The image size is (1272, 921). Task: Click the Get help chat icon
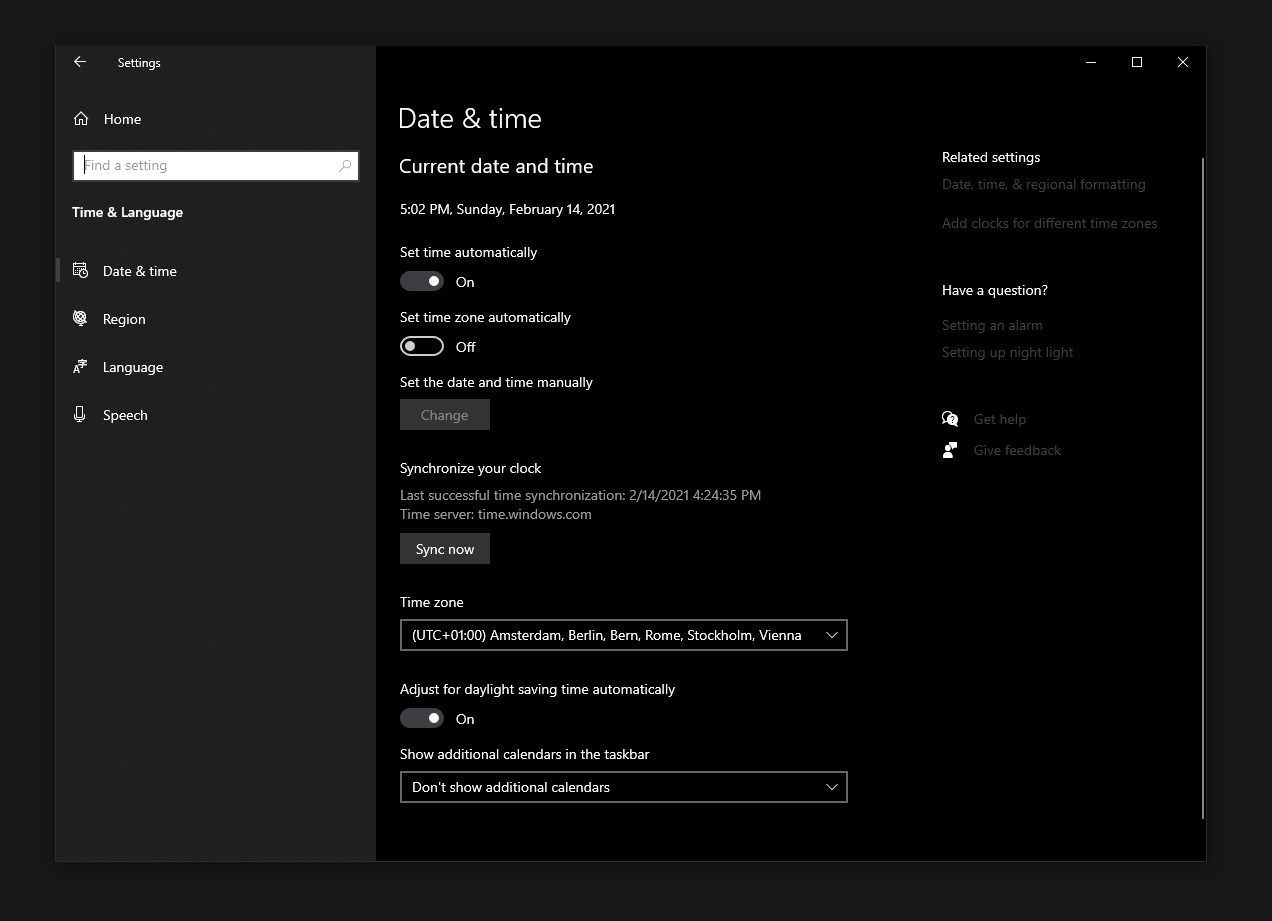pyautogui.click(x=950, y=419)
